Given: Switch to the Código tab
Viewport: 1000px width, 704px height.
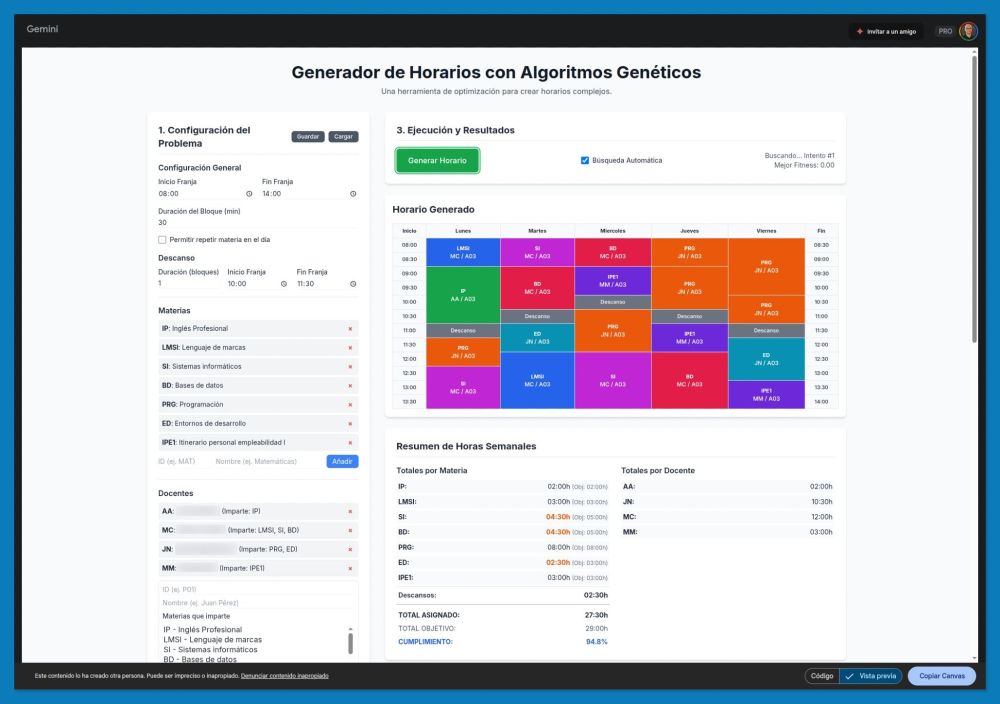Looking at the screenshot, I should tap(822, 676).
